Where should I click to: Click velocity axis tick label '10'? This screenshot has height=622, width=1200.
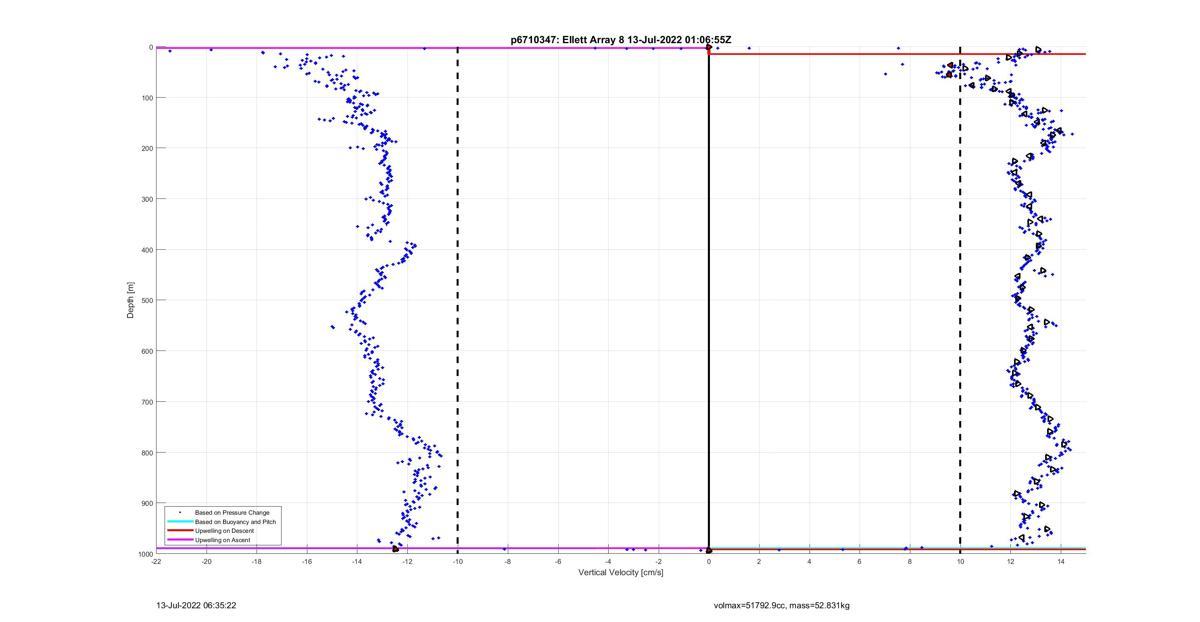point(960,562)
